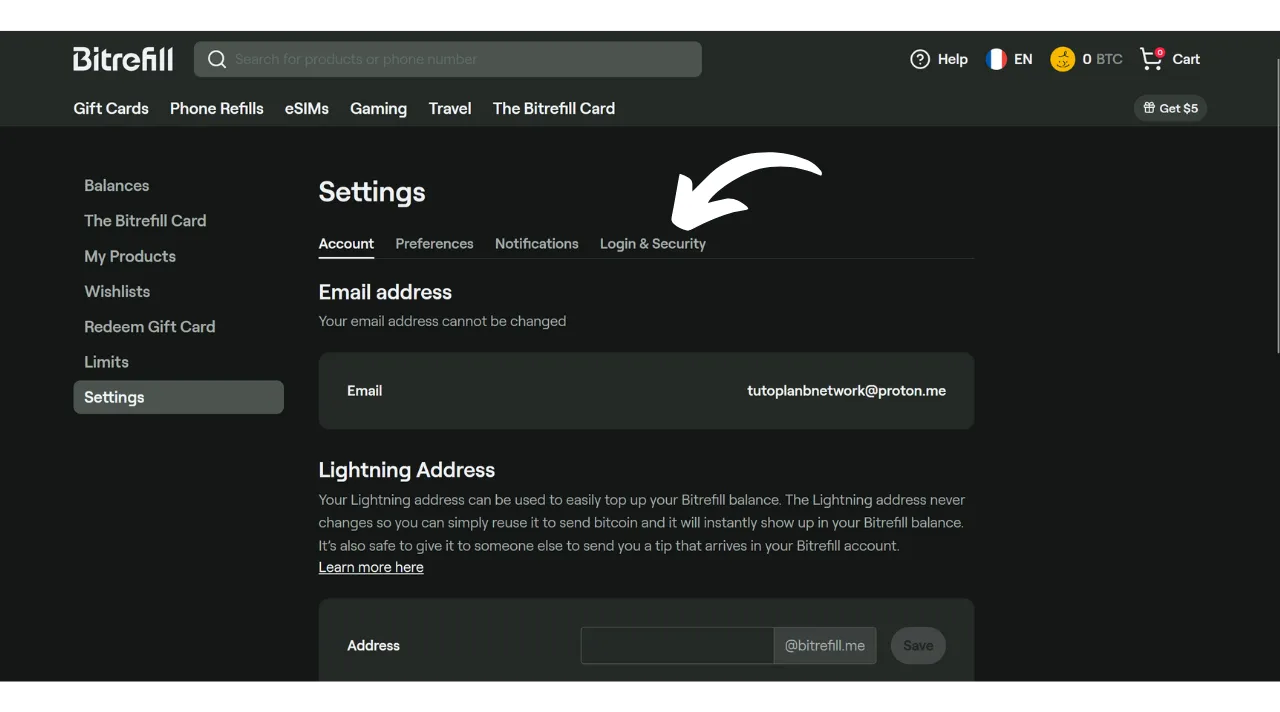This screenshot has width=1280, height=712.
Task: Go to Balances in sidebar
Action: pos(117,185)
